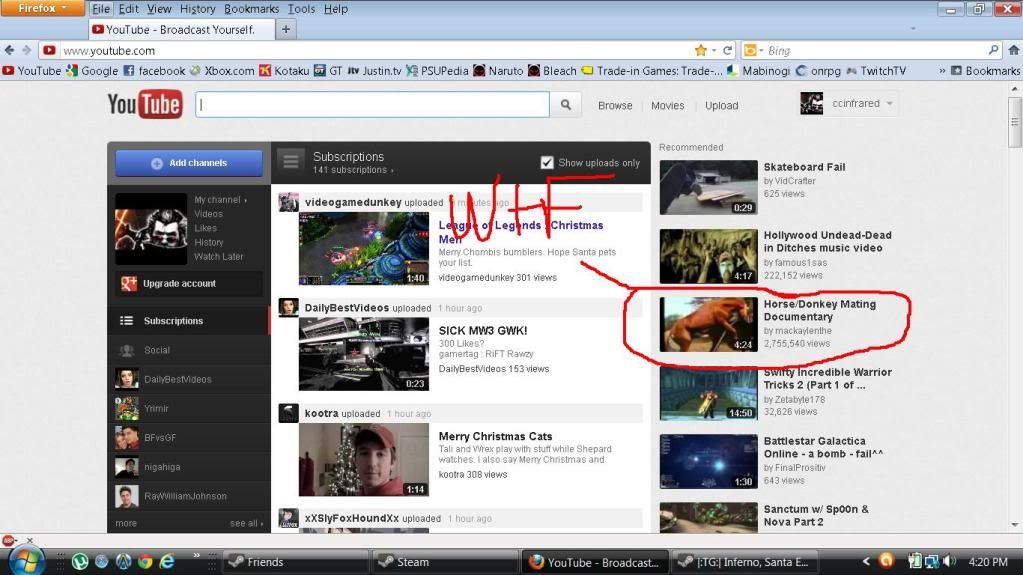
Task: Open a new tab with the plus button
Action: click(286, 30)
